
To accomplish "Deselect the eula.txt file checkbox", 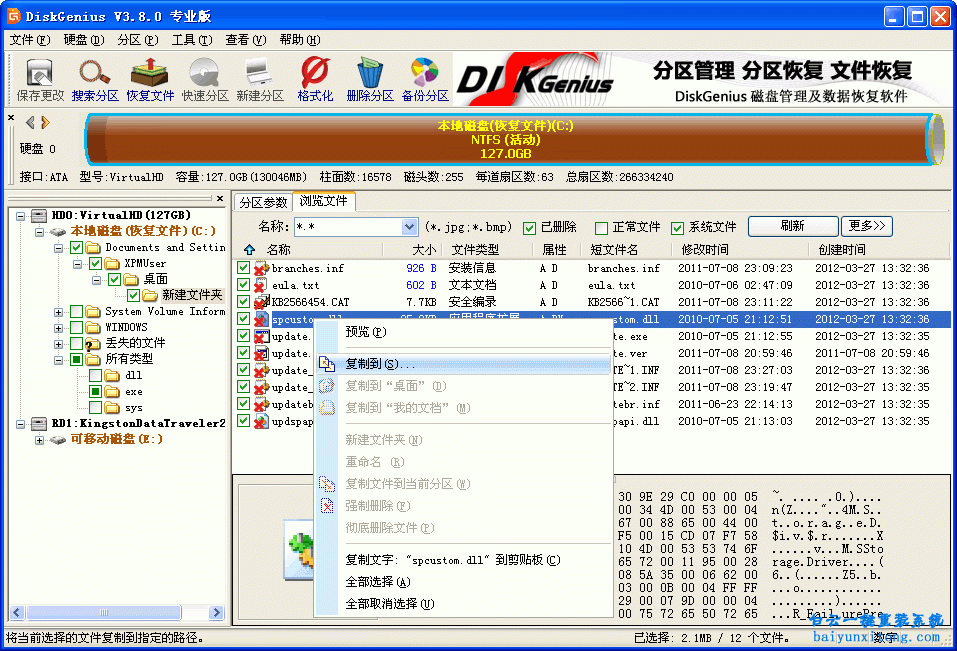I will pos(244,285).
